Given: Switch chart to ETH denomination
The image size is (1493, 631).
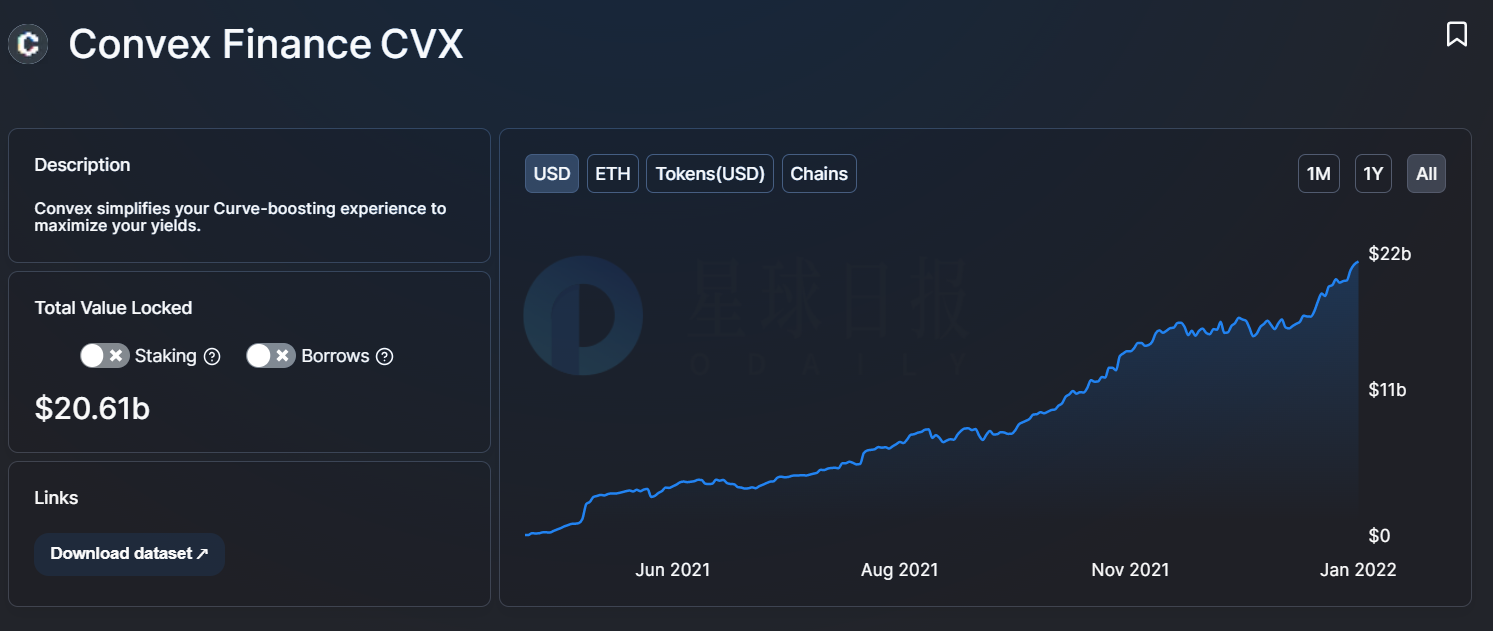Looking at the screenshot, I should pos(613,174).
